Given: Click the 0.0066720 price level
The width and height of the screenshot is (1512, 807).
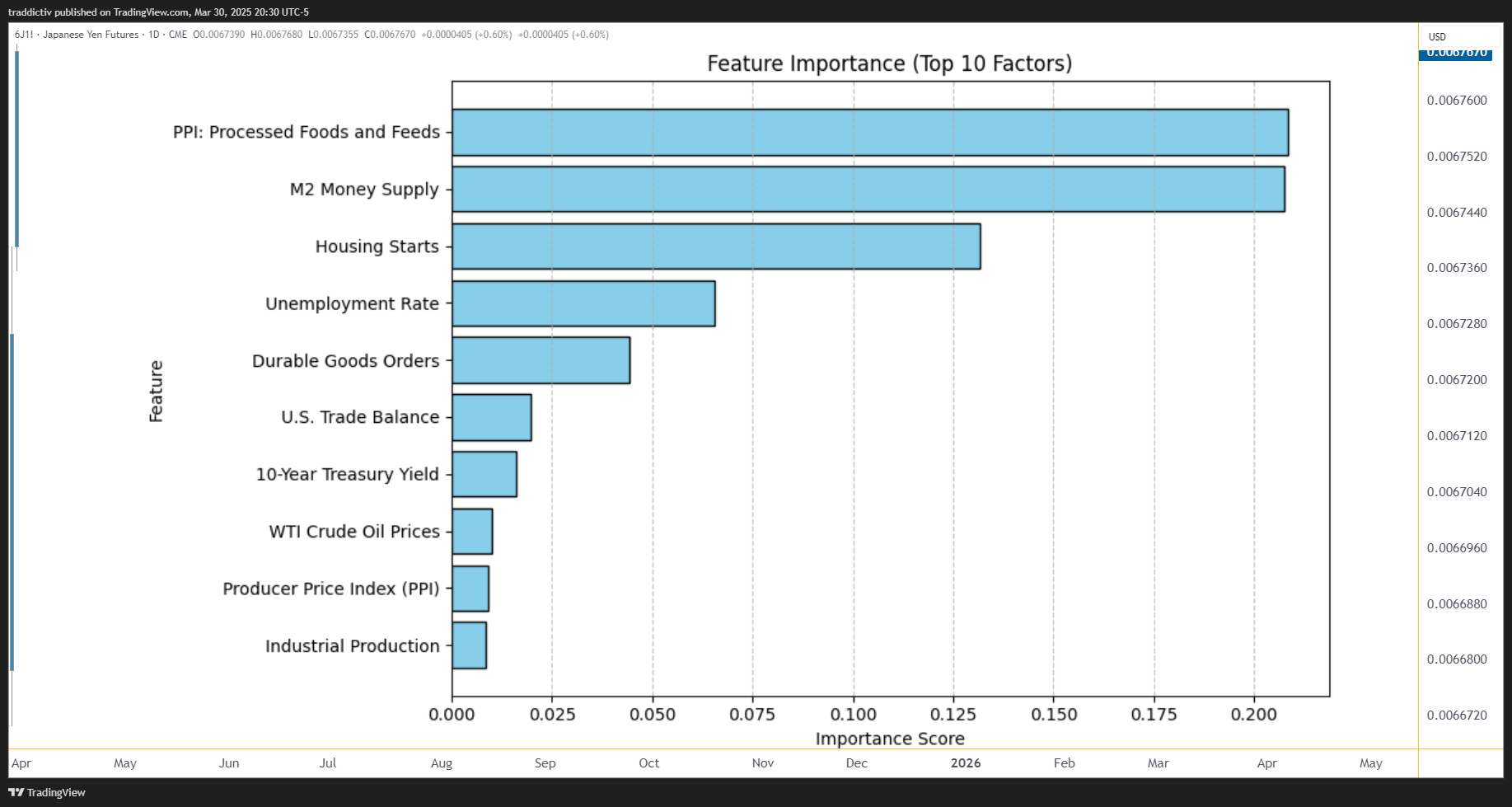Looking at the screenshot, I should click(1457, 716).
